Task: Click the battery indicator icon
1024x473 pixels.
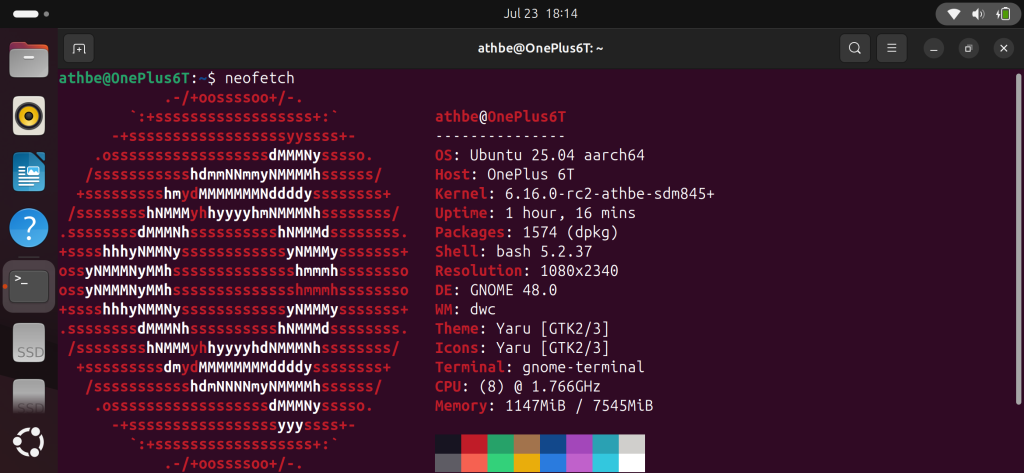Action: tap(1002, 15)
